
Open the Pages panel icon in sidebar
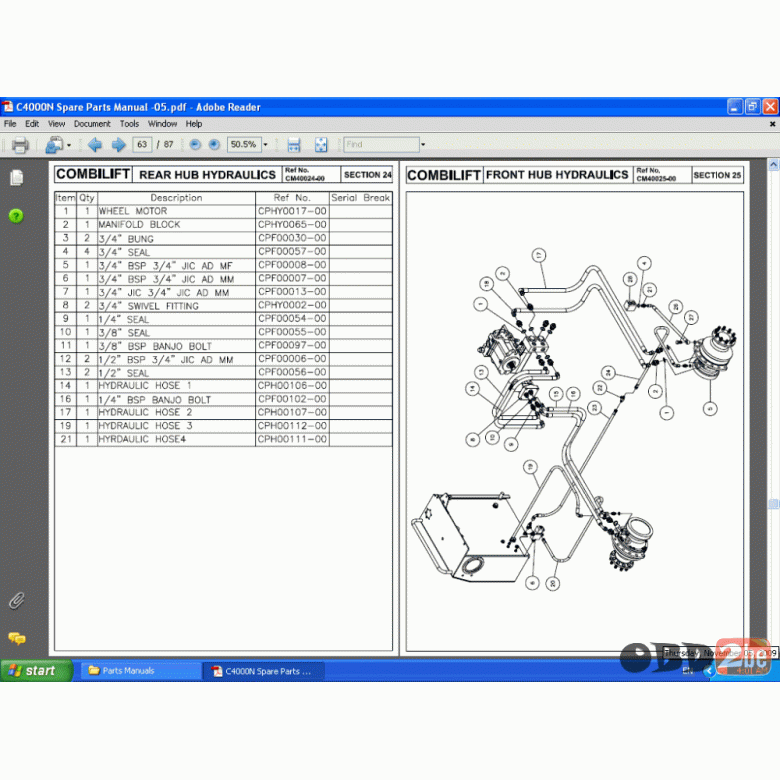click(x=16, y=178)
